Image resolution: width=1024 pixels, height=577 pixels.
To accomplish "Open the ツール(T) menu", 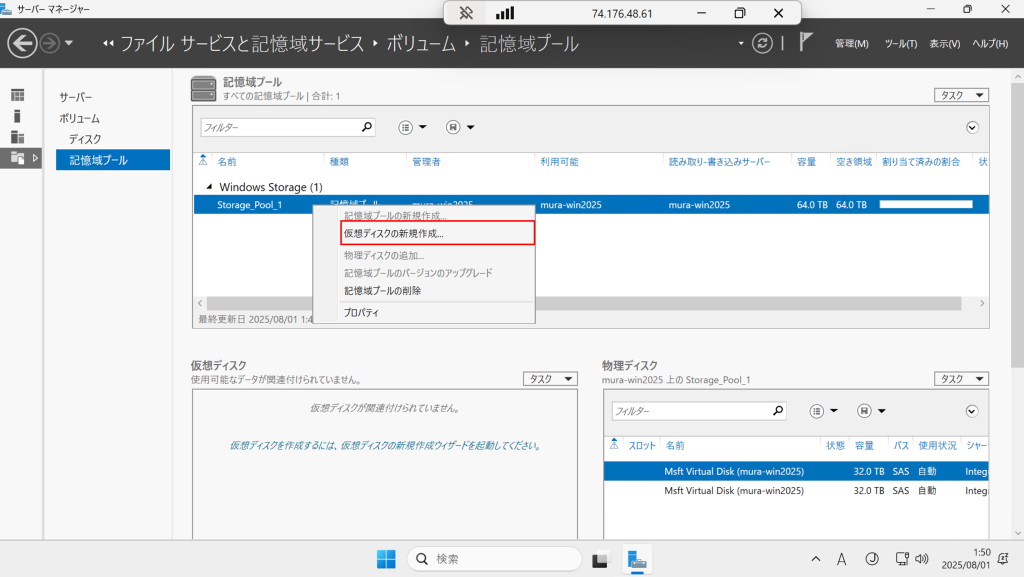I will (901, 44).
